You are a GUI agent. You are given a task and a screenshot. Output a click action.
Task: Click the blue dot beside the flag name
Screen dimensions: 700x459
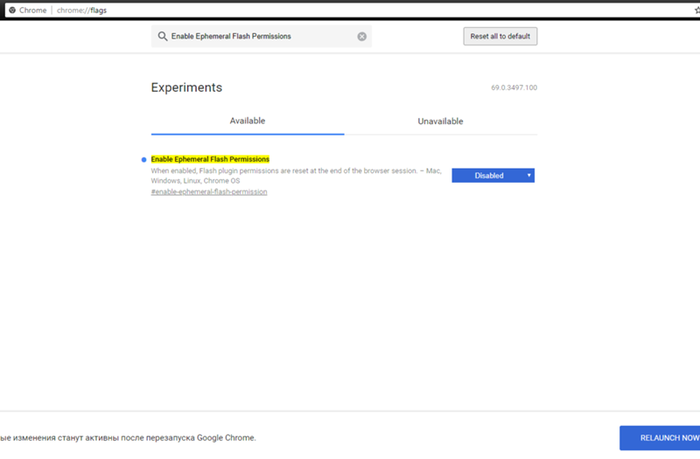pos(144,160)
